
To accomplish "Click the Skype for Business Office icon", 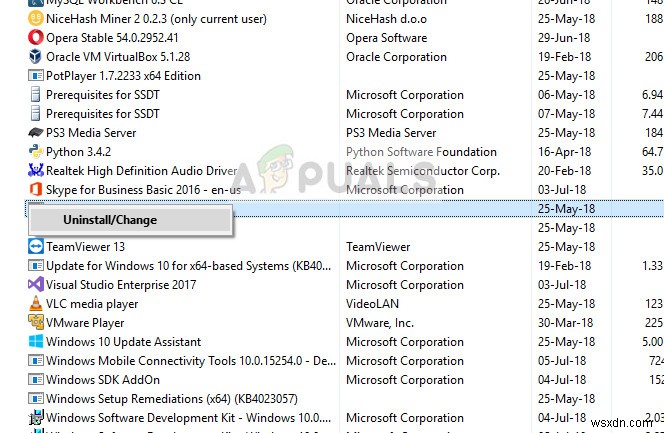I will pos(36,190).
